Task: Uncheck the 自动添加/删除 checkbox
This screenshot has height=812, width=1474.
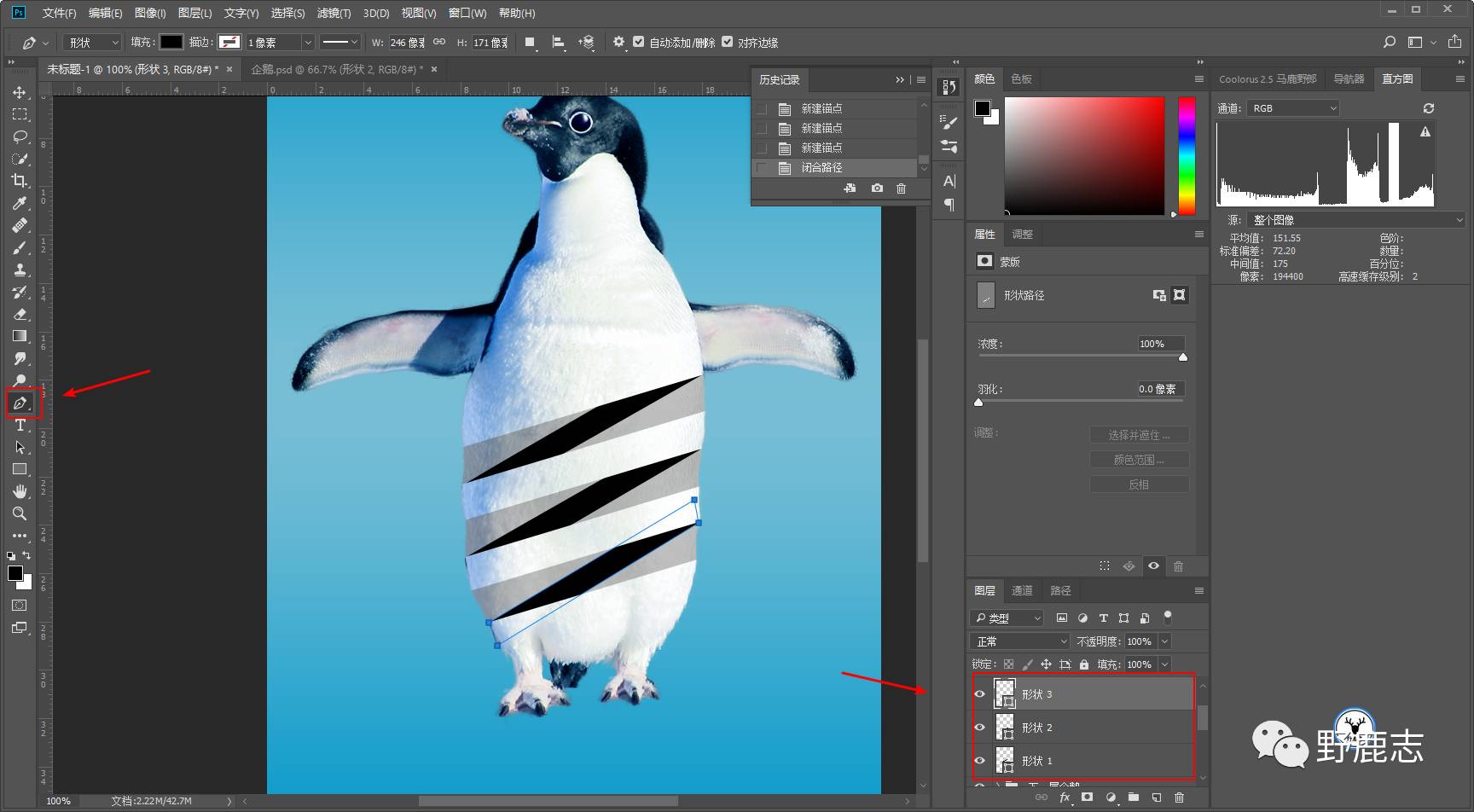Action: click(x=638, y=42)
